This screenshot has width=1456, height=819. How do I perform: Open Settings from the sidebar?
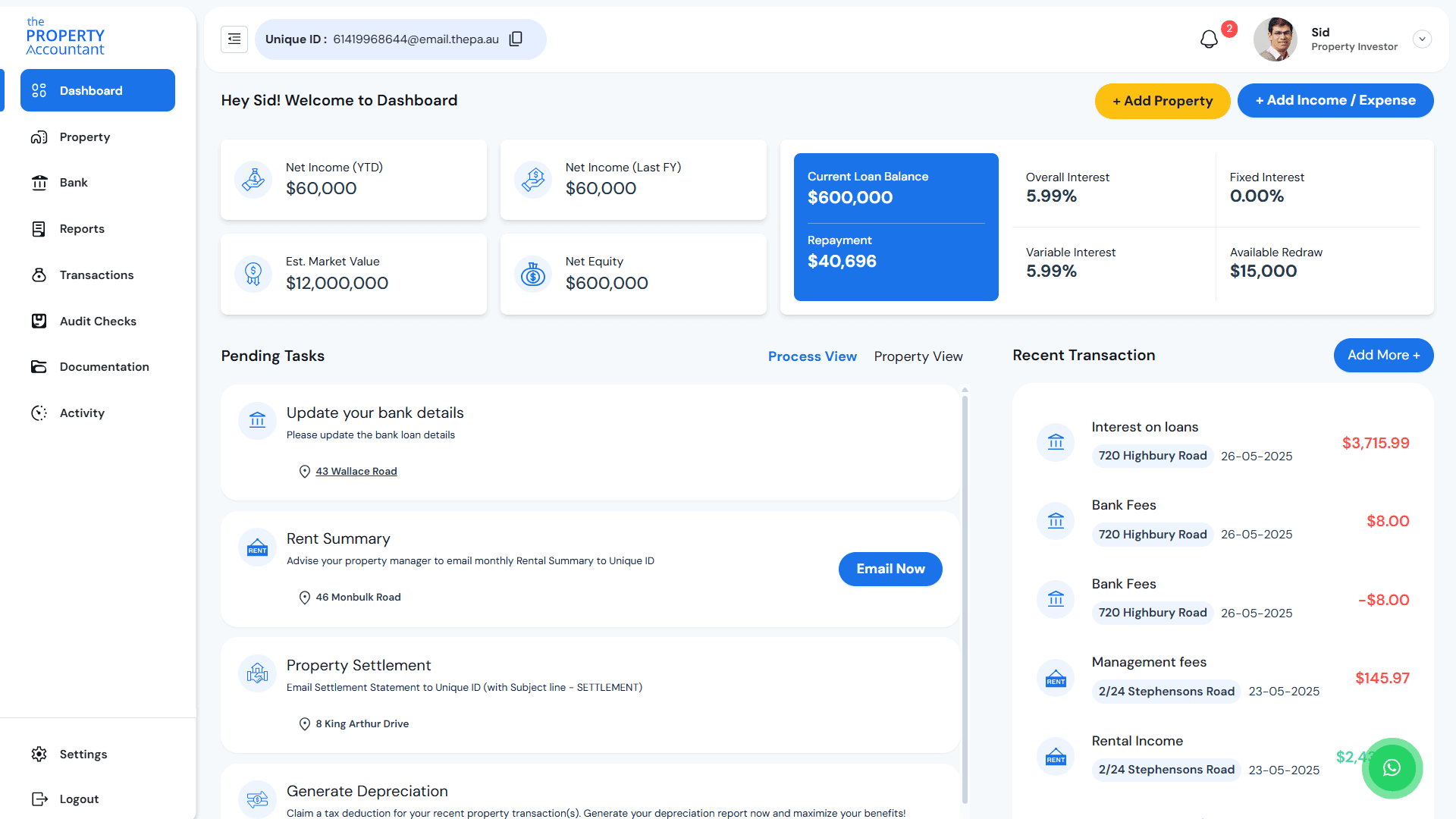click(83, 754)
